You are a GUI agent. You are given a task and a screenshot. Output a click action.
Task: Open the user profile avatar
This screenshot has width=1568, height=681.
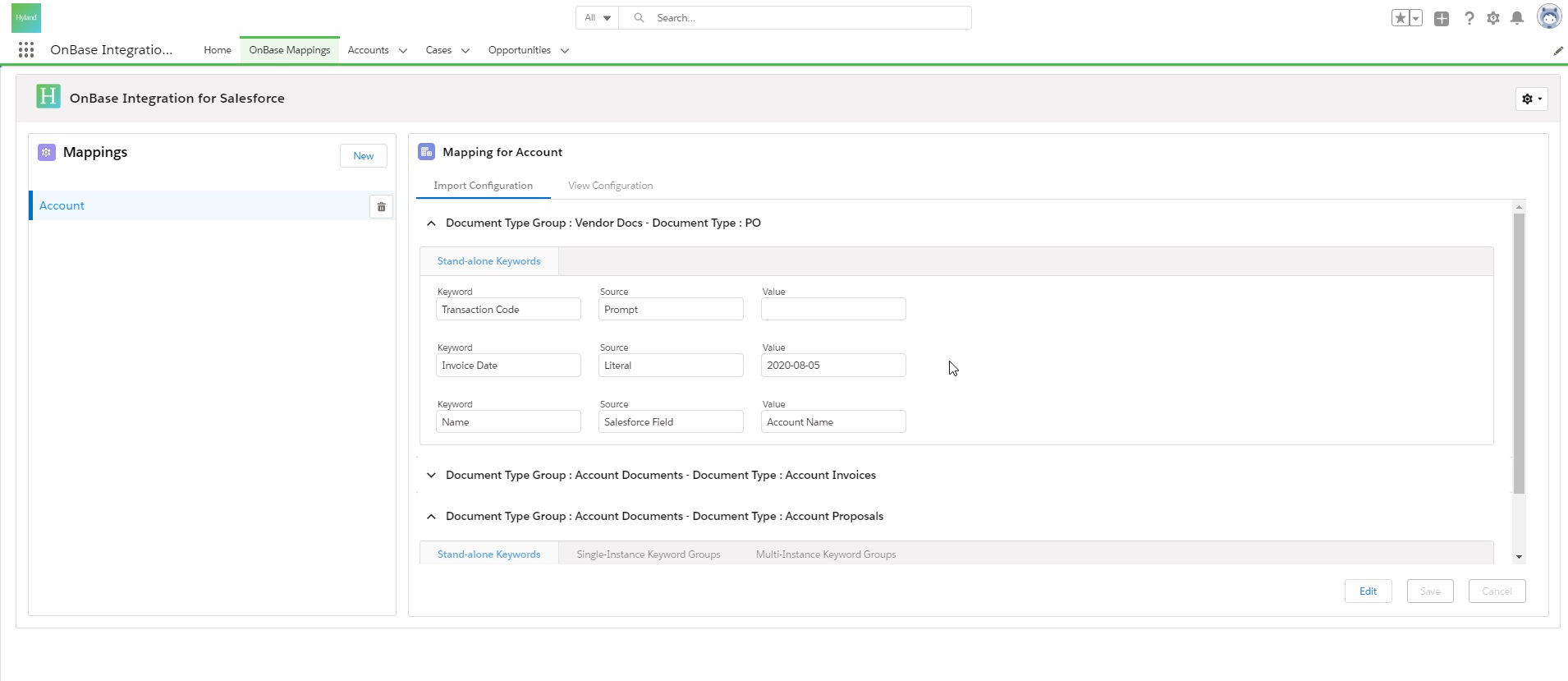pos(1548,16)
